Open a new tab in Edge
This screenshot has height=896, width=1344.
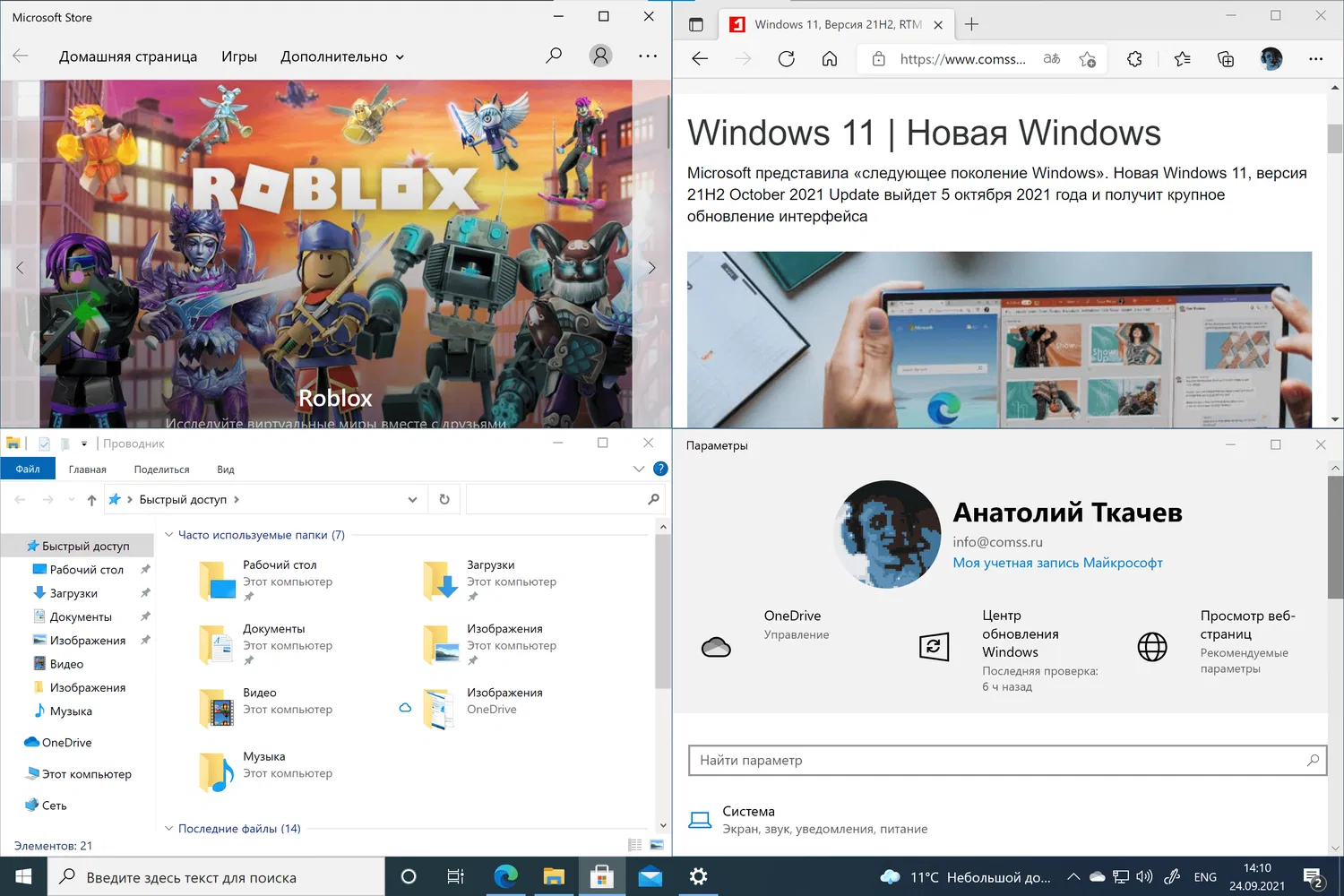click(x=971, y=24)
